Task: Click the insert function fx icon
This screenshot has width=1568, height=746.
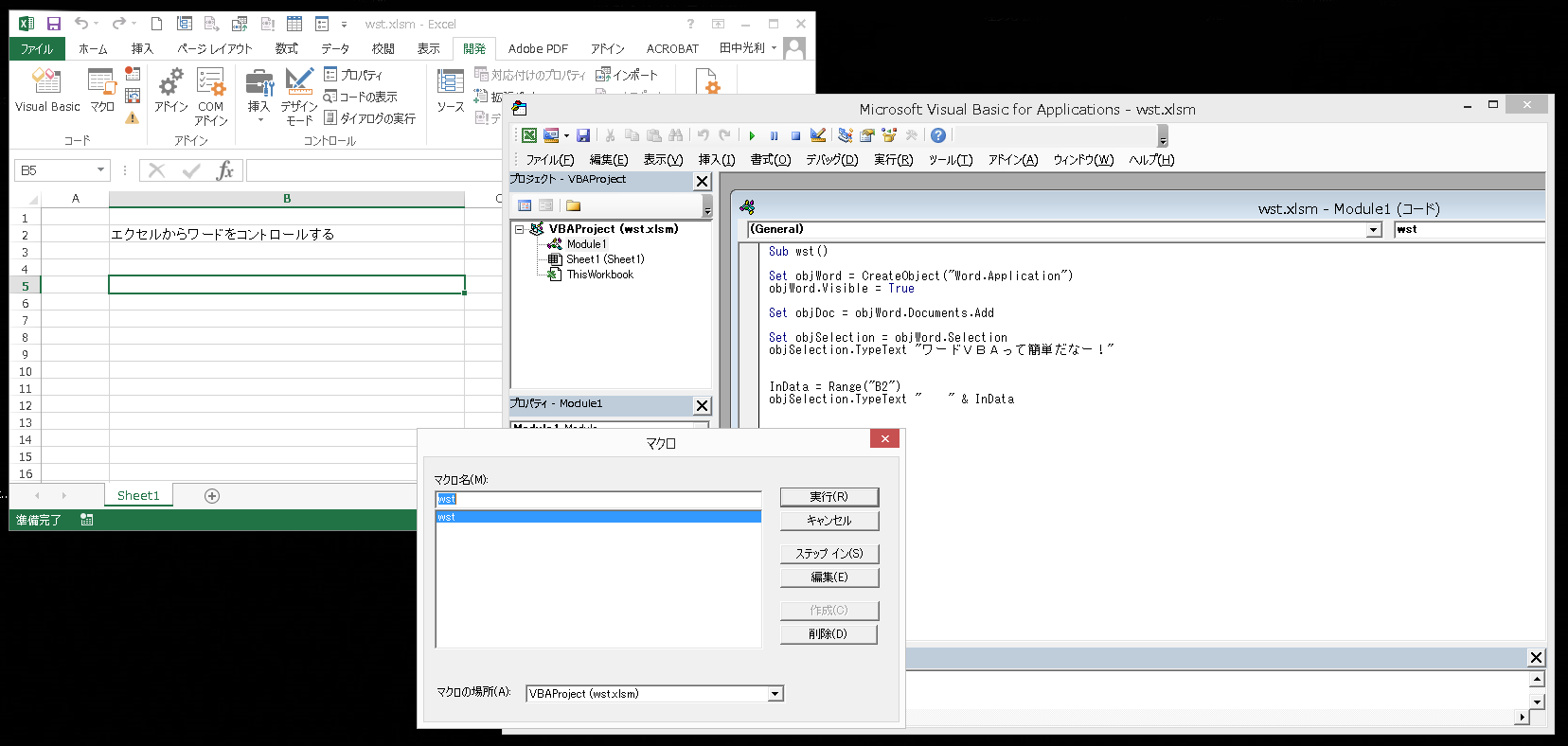Action: pos(224,170)
